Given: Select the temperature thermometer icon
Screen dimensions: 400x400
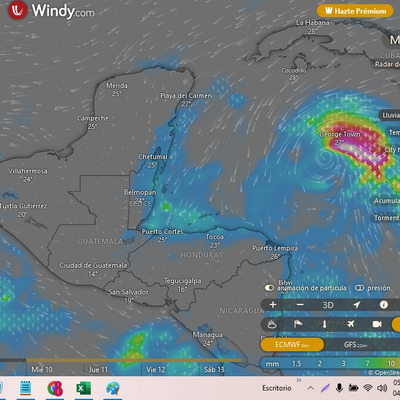Looking at the screenshot, I should pos(324,324).
